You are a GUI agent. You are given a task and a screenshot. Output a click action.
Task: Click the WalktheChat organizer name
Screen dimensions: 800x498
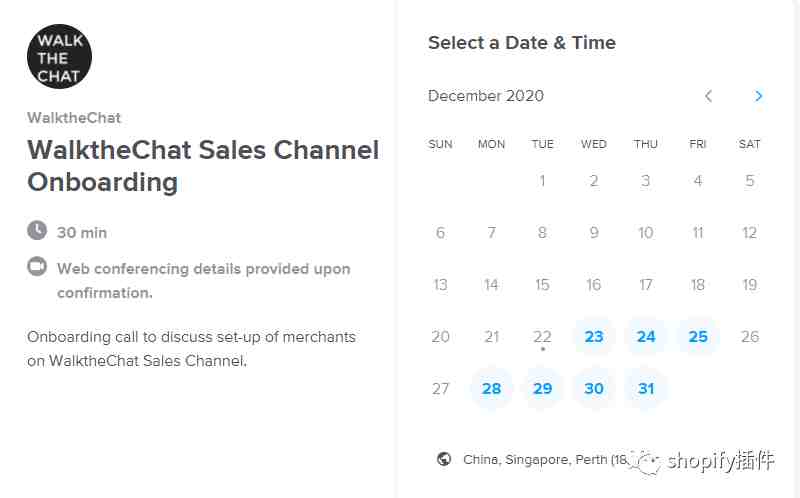point(74,118)
